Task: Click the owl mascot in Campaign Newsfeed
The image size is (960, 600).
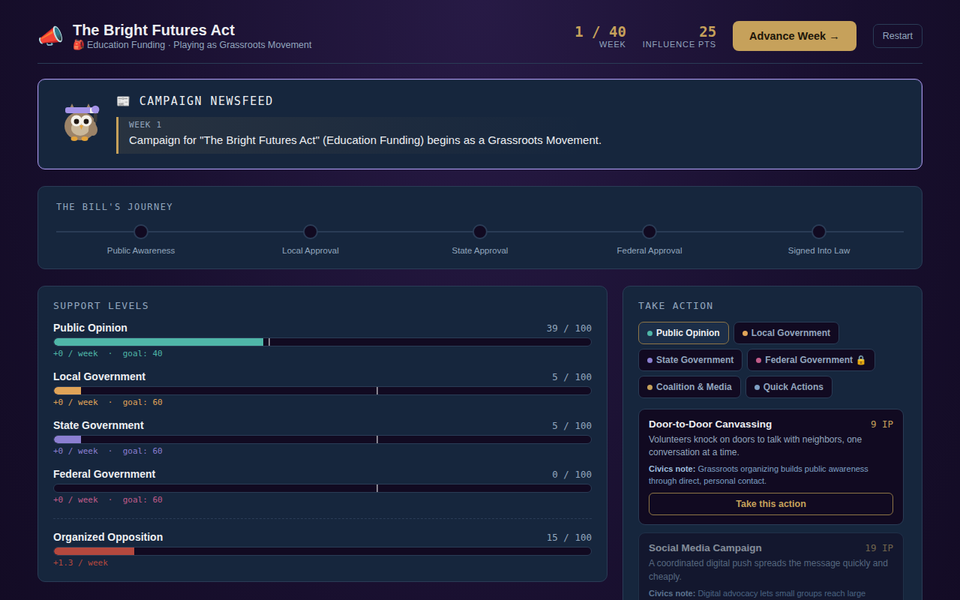Action: [x=81, y=122]
